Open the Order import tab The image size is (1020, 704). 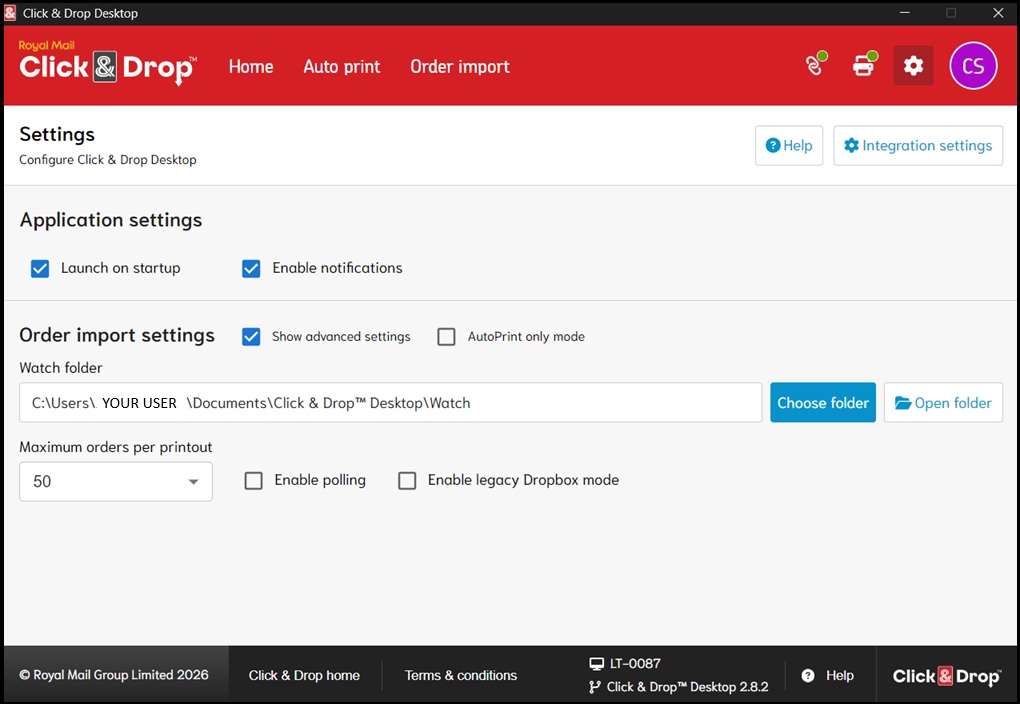460,66
